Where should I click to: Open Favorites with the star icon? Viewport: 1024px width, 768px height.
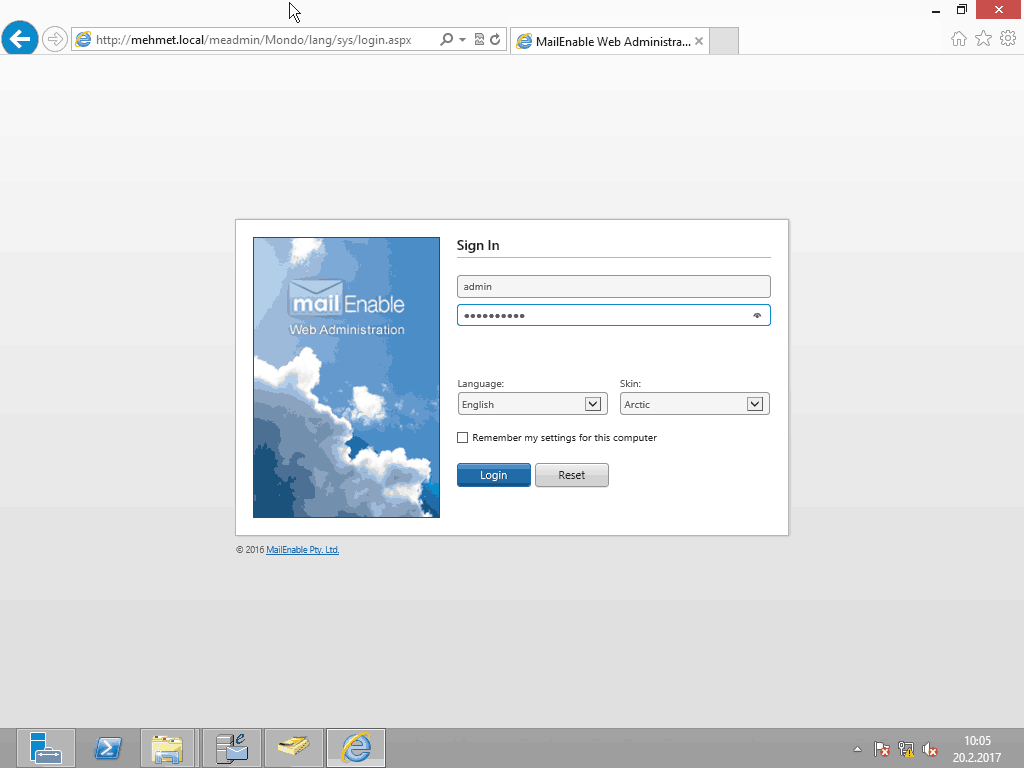[983, 39]
